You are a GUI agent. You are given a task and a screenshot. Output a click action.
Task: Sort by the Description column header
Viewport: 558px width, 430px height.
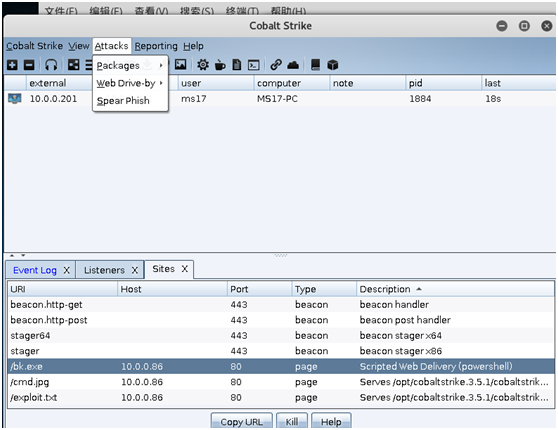tap(456, 289)
